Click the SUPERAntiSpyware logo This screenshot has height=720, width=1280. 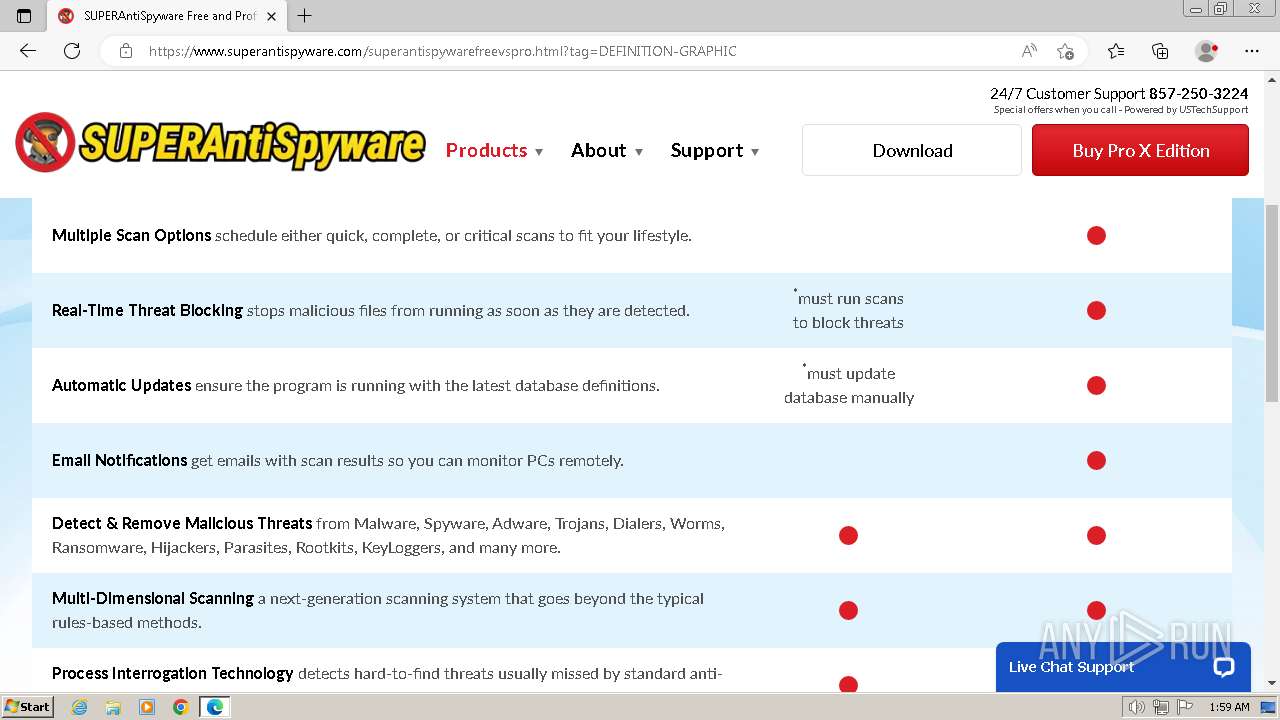click(x=220, y=142)
